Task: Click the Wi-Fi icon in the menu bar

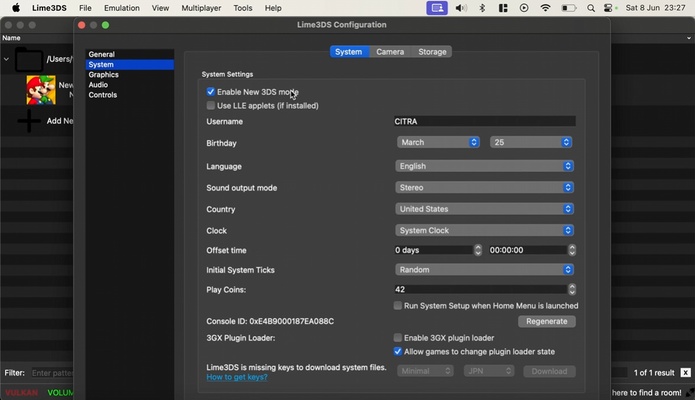Action: [x=545, y=8]
